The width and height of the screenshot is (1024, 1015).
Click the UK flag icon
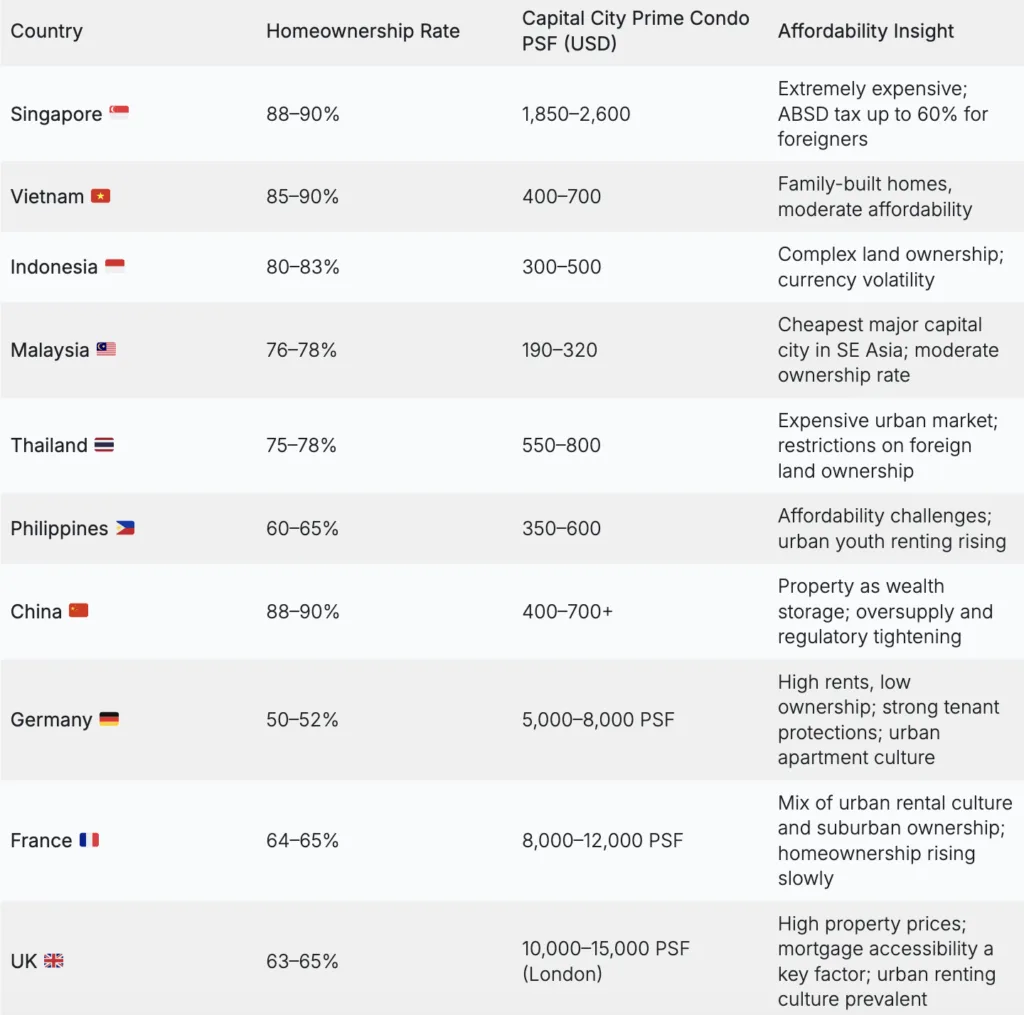pos(54,961)
